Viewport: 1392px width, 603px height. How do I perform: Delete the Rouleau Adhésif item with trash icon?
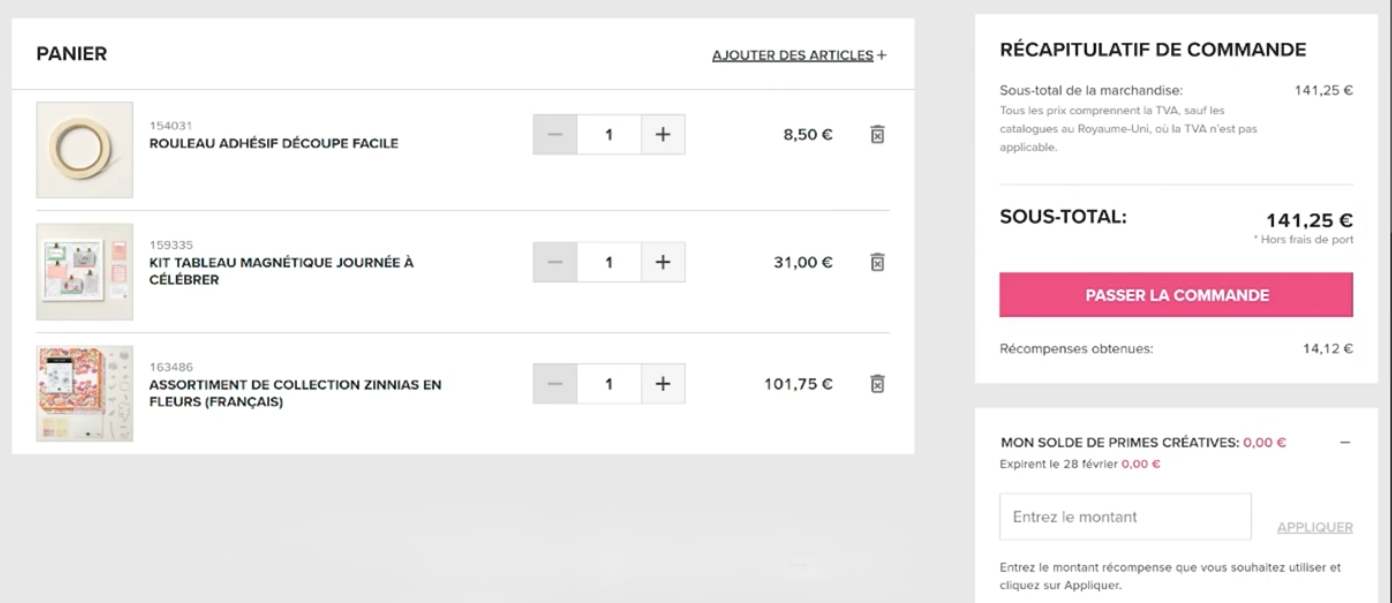[x=877, y=134]
